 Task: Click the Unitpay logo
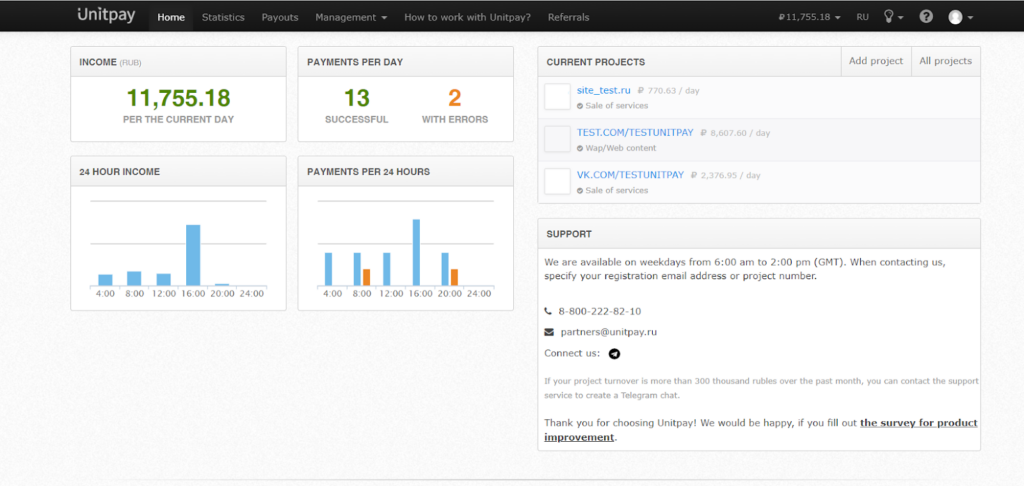click(106, 16)
